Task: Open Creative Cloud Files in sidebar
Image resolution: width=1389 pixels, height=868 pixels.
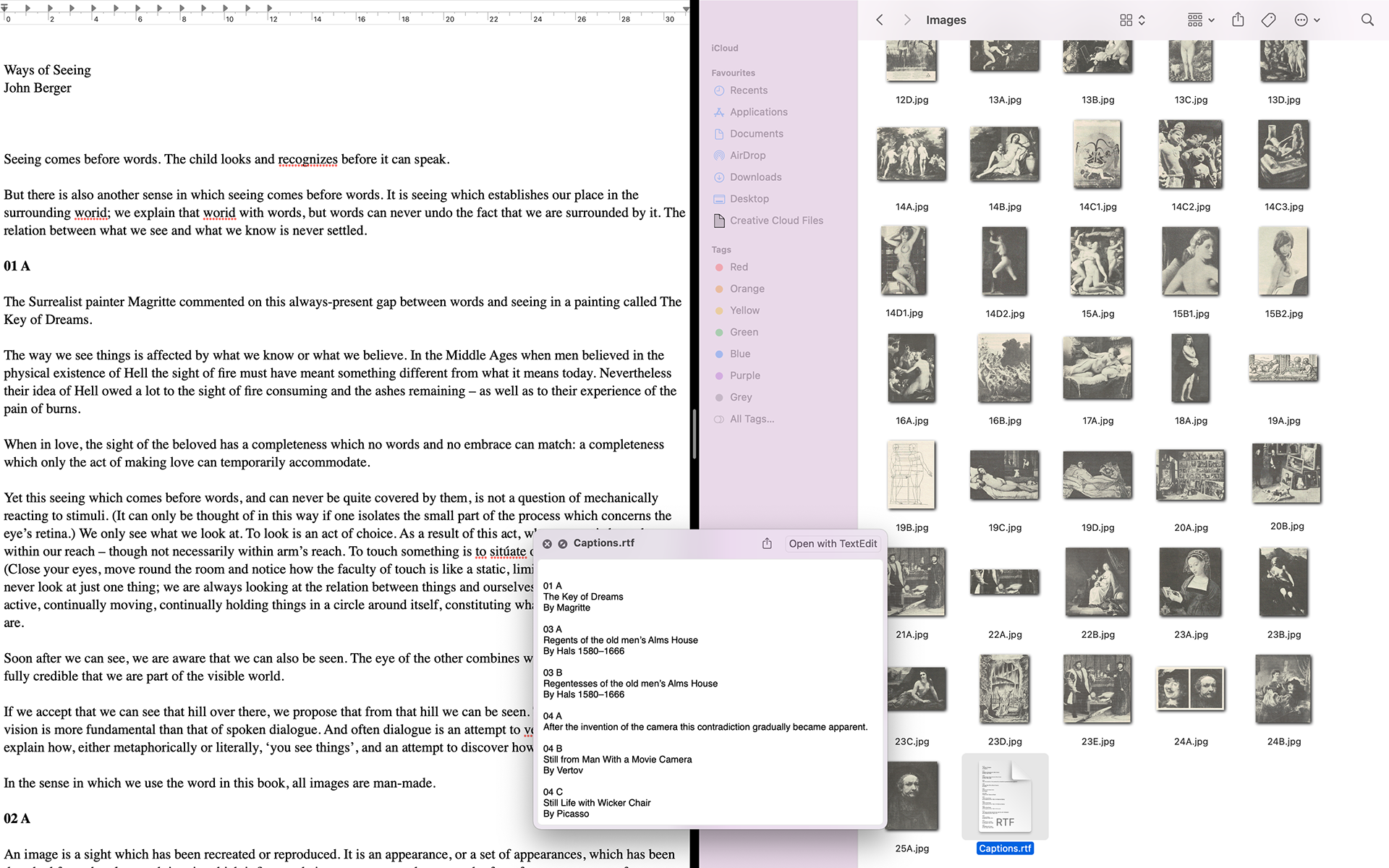Action: click(x=777, y=221)
